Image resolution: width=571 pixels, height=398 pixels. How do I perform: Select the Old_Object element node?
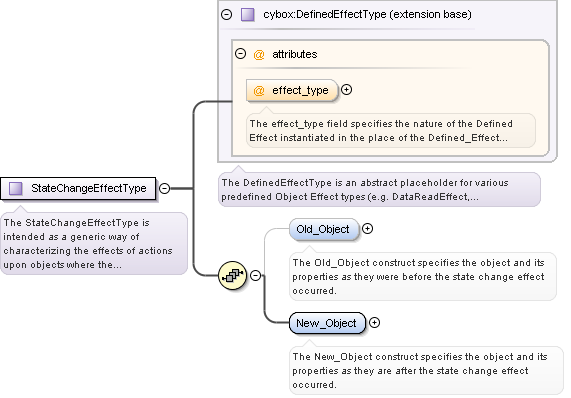(324, 229)
